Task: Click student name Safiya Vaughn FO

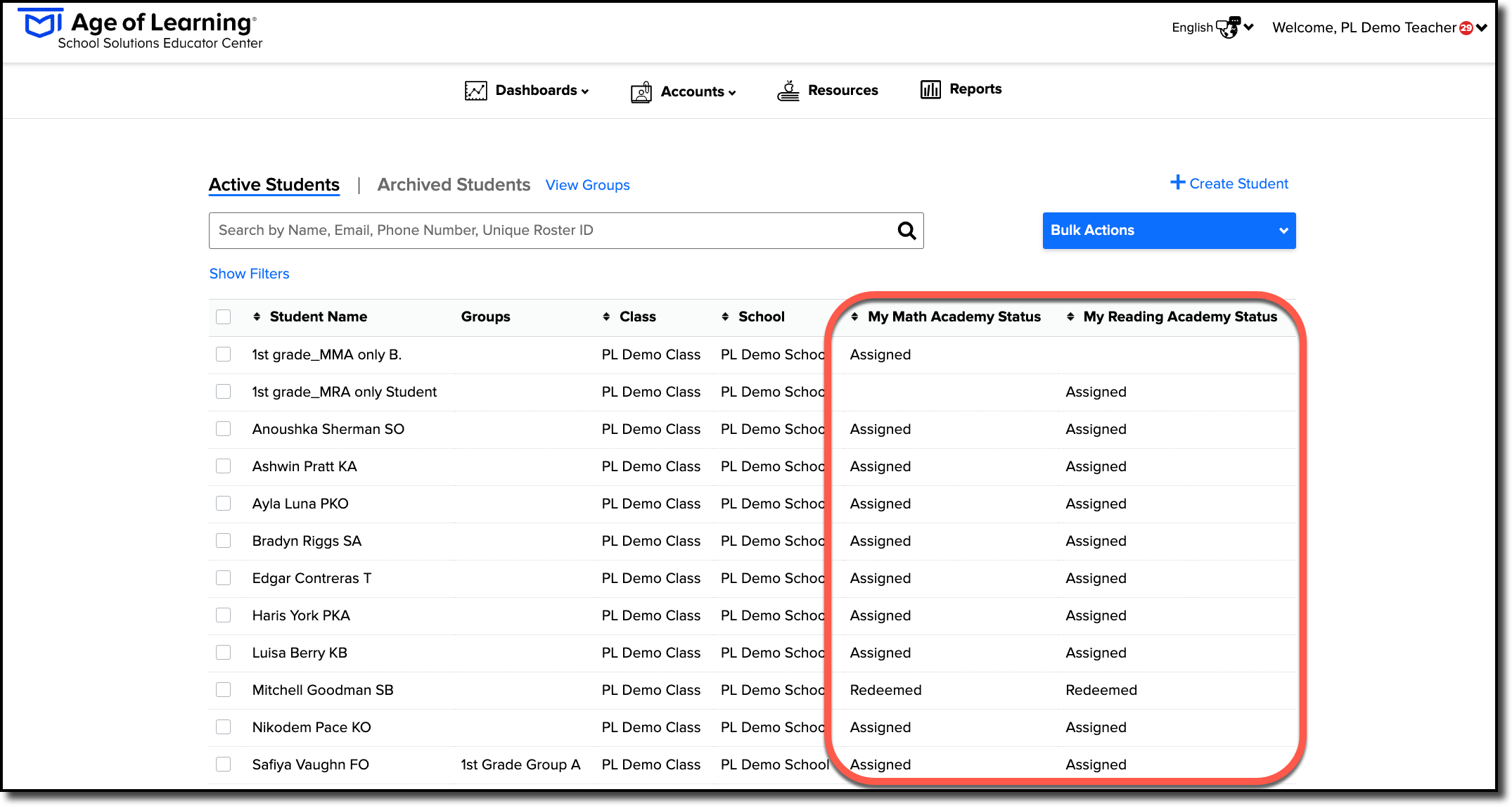Action: point(311,765)
